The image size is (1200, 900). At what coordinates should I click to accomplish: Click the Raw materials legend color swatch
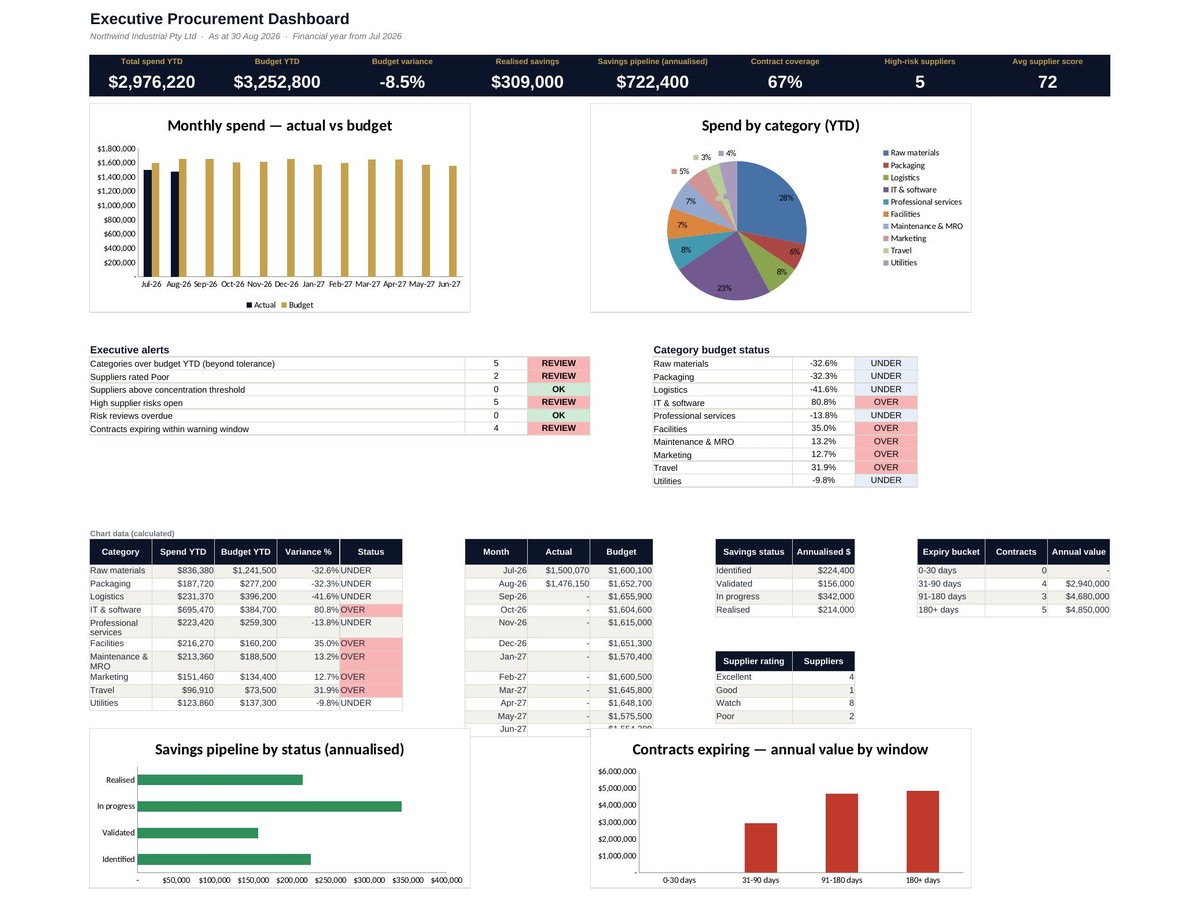885,153
